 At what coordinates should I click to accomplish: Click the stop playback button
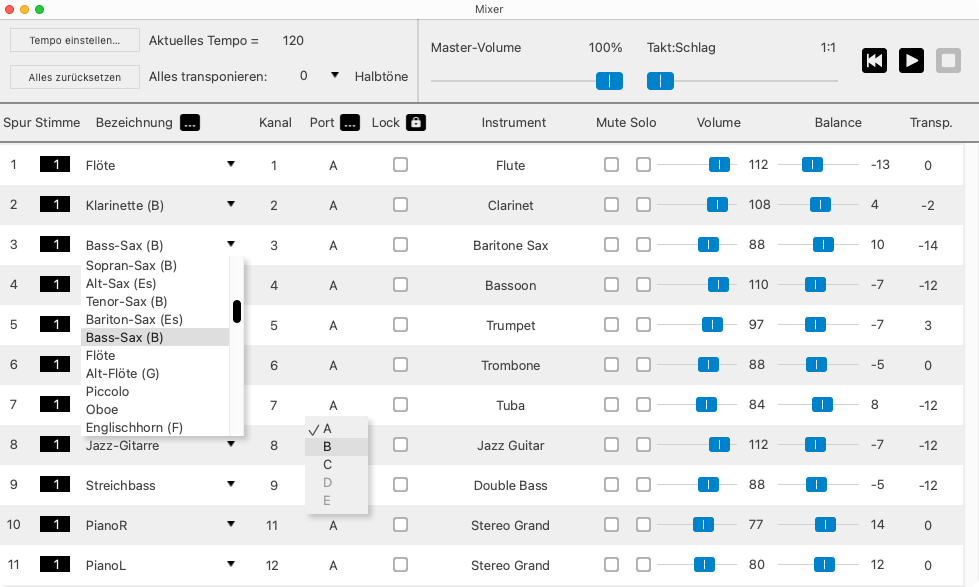pos(948,61)
